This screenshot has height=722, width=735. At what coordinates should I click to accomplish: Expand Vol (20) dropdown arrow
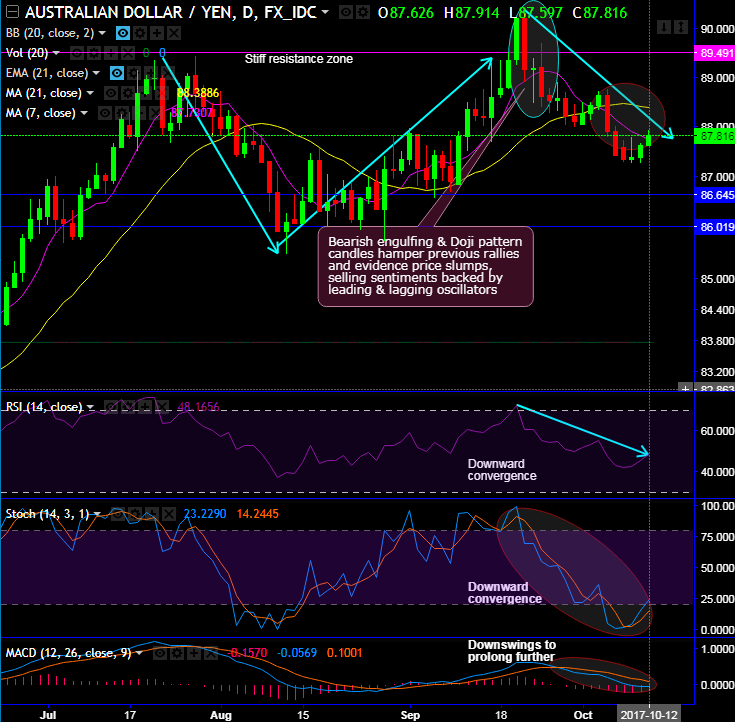[x=56, y=53]
